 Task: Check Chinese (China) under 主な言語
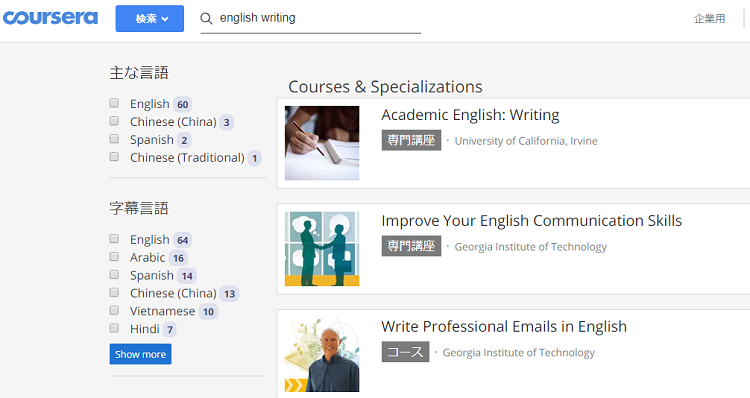click(x=114, y=121)
